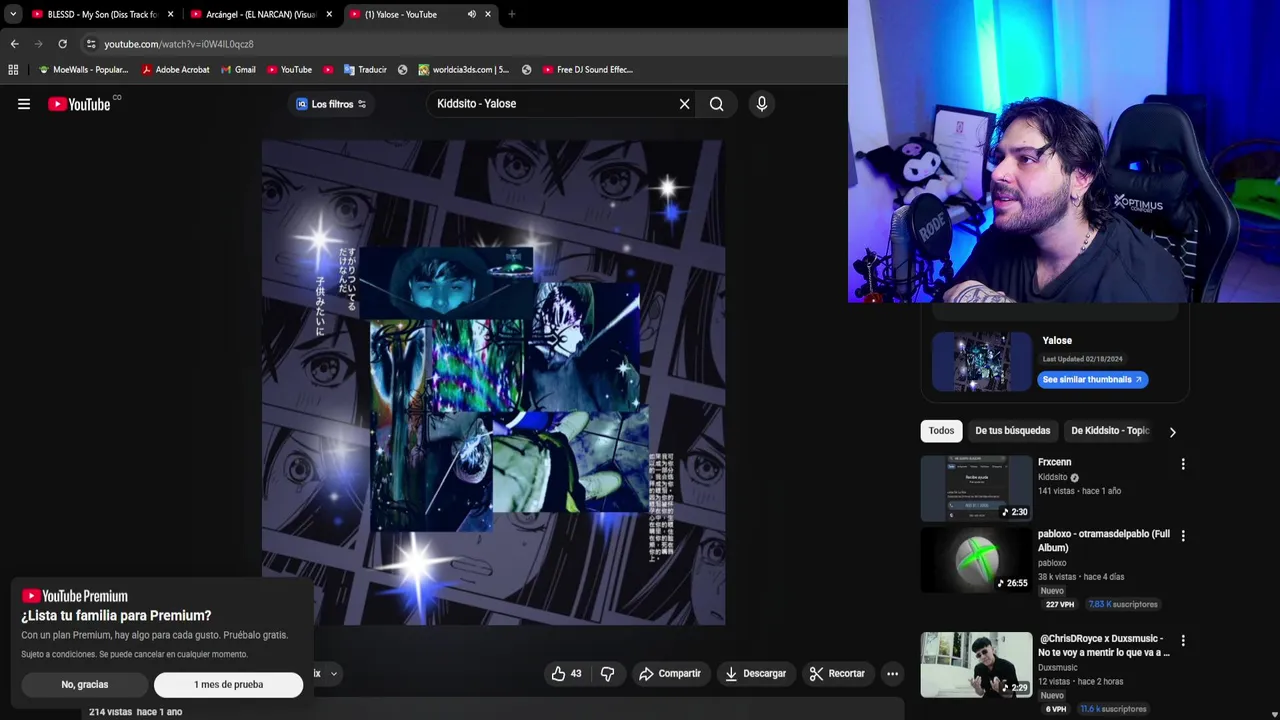Show more filter chips with right chevron
This screenshot has width=1280, height=720.
click(1172, 432)
